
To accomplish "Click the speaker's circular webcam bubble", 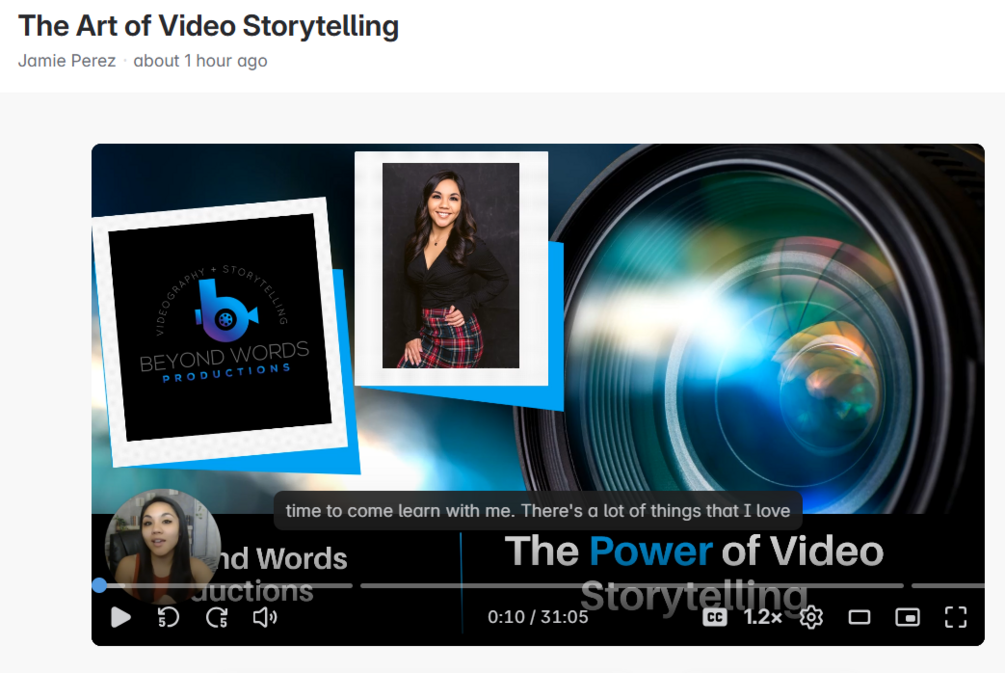I will 163,545.
